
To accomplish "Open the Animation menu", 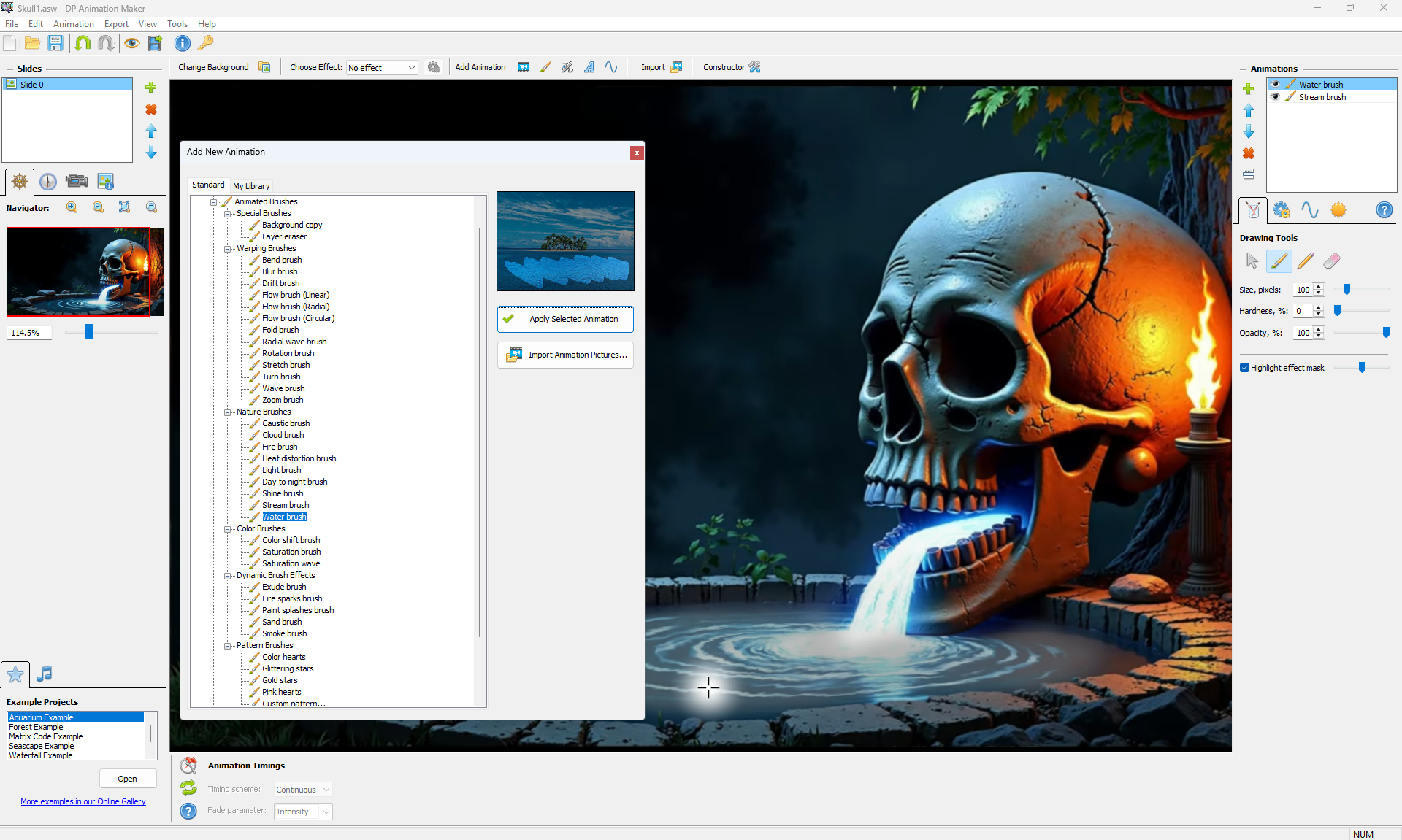I will 73,24.
